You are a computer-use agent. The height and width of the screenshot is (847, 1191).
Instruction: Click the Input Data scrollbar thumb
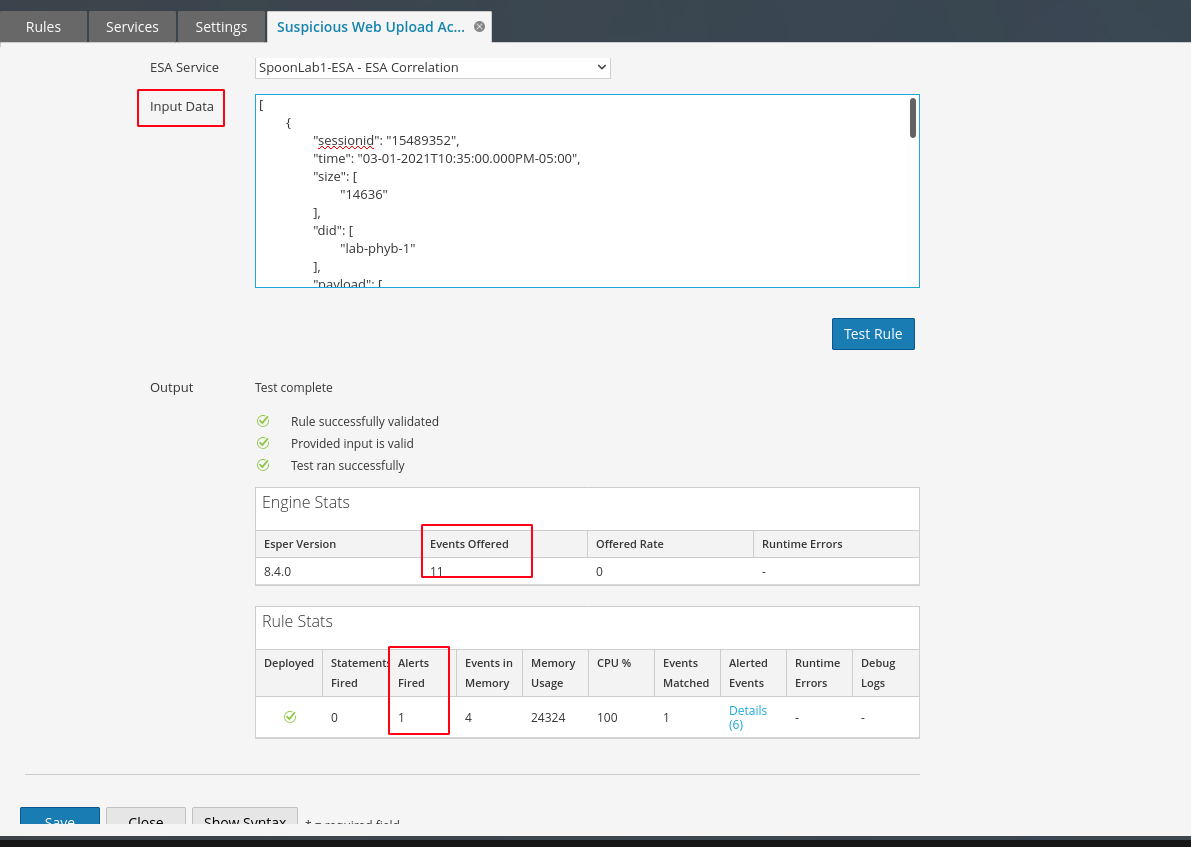(x=912, y=118)
